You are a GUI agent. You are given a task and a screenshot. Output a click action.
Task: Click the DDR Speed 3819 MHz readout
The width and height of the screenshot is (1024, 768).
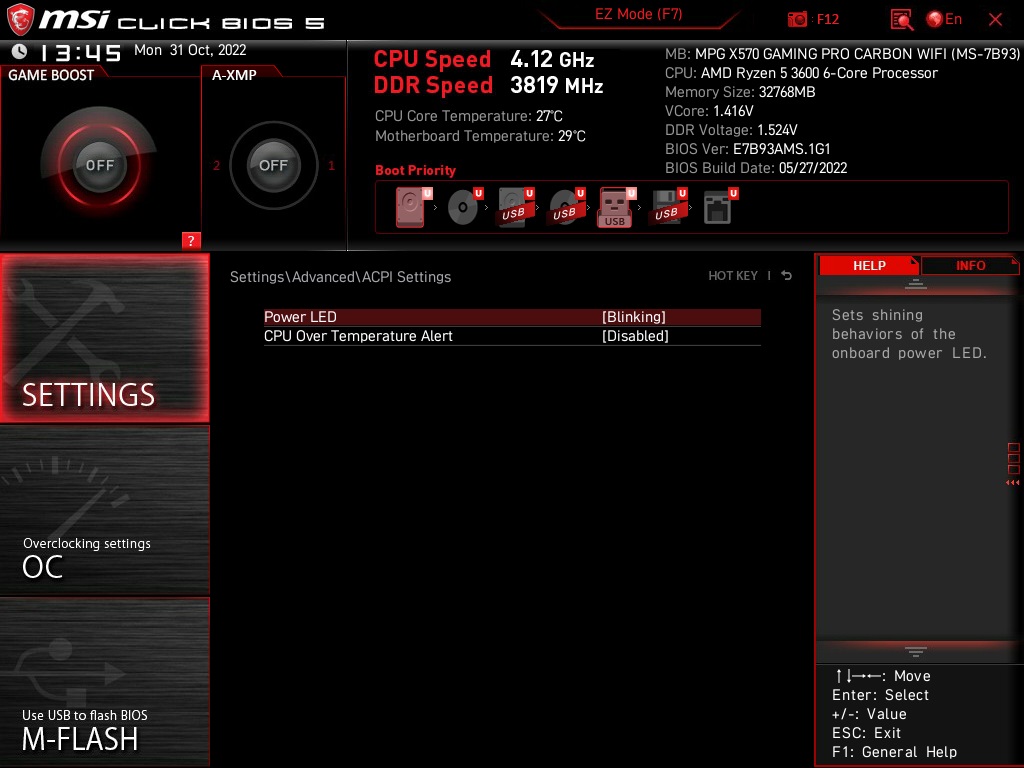488,86
